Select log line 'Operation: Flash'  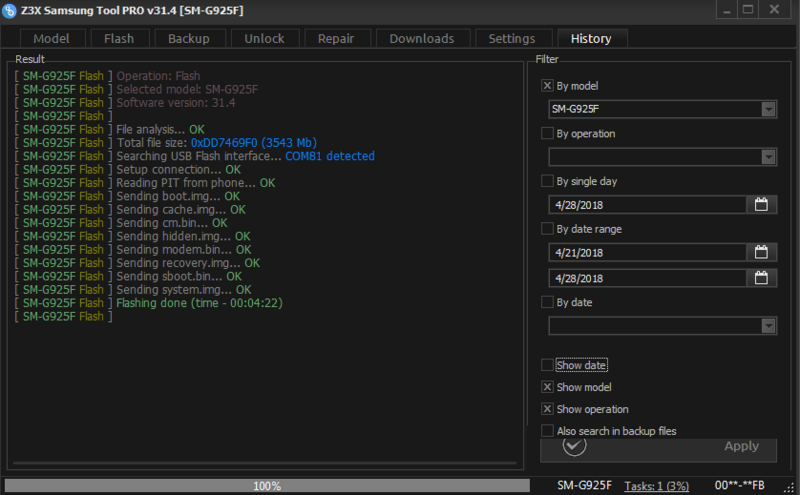coord(158,76)
